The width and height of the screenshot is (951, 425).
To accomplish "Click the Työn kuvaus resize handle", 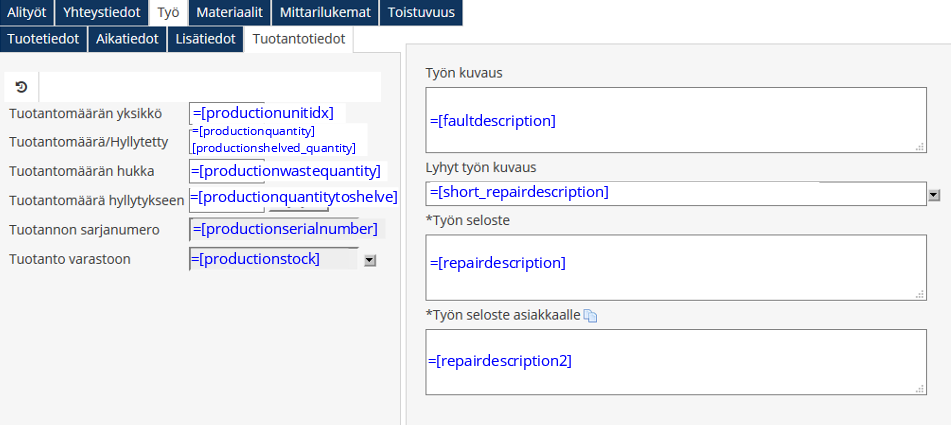I will click(919, 146).
